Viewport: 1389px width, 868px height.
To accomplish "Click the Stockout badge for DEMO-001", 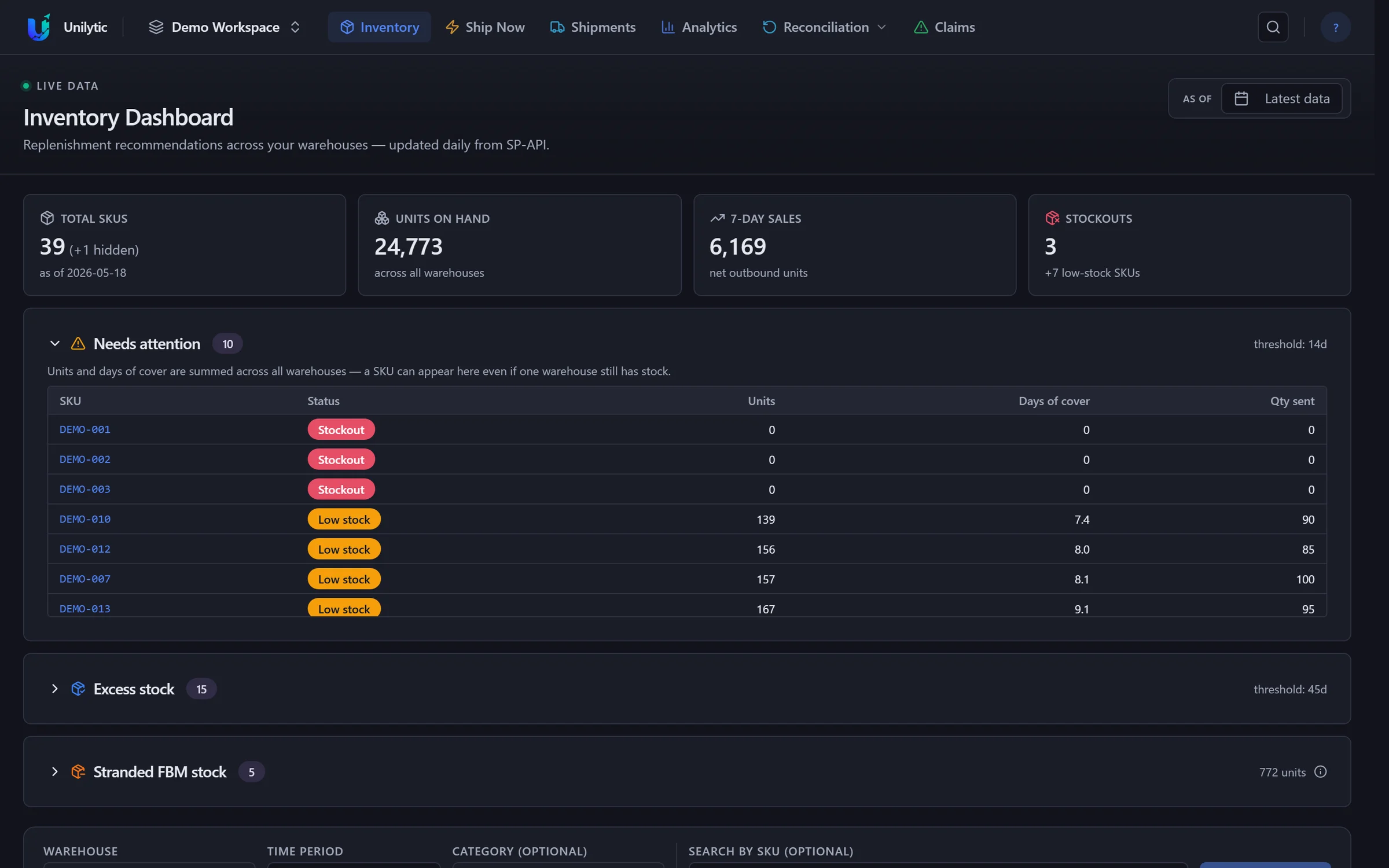I will 341,429.
